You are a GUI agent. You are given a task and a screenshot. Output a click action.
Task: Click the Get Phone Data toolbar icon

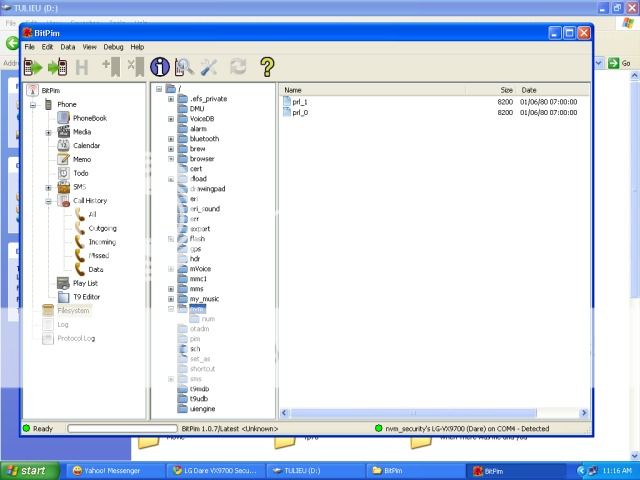click(33, 67)
